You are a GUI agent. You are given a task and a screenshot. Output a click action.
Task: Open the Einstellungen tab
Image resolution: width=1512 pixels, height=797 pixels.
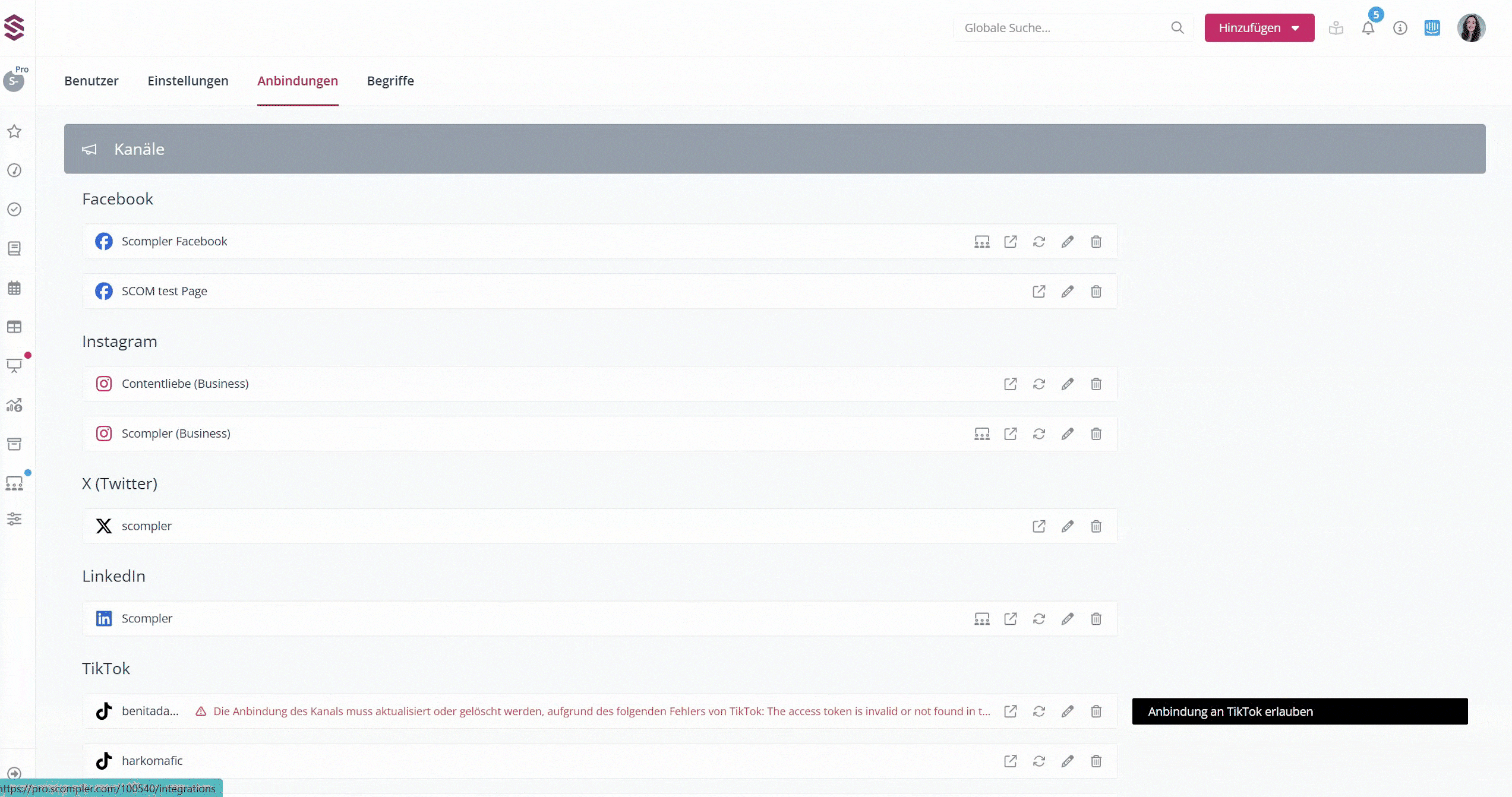coord(188,81)
